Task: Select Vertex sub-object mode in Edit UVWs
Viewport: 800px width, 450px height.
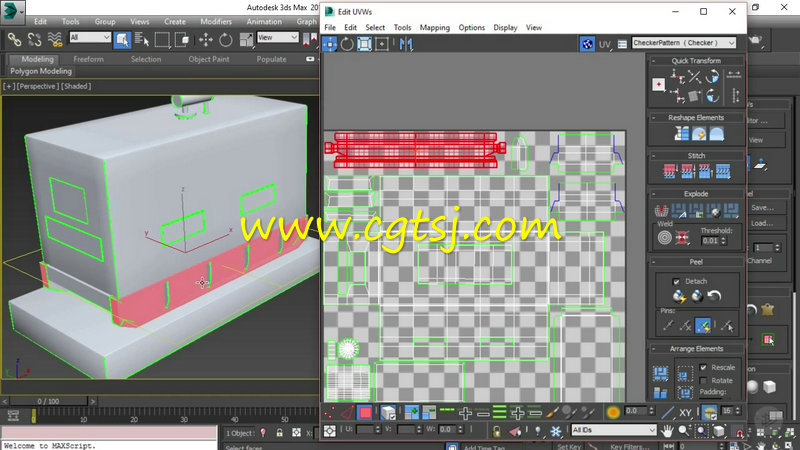Action: pyautogui.click(x=330, y=412)
